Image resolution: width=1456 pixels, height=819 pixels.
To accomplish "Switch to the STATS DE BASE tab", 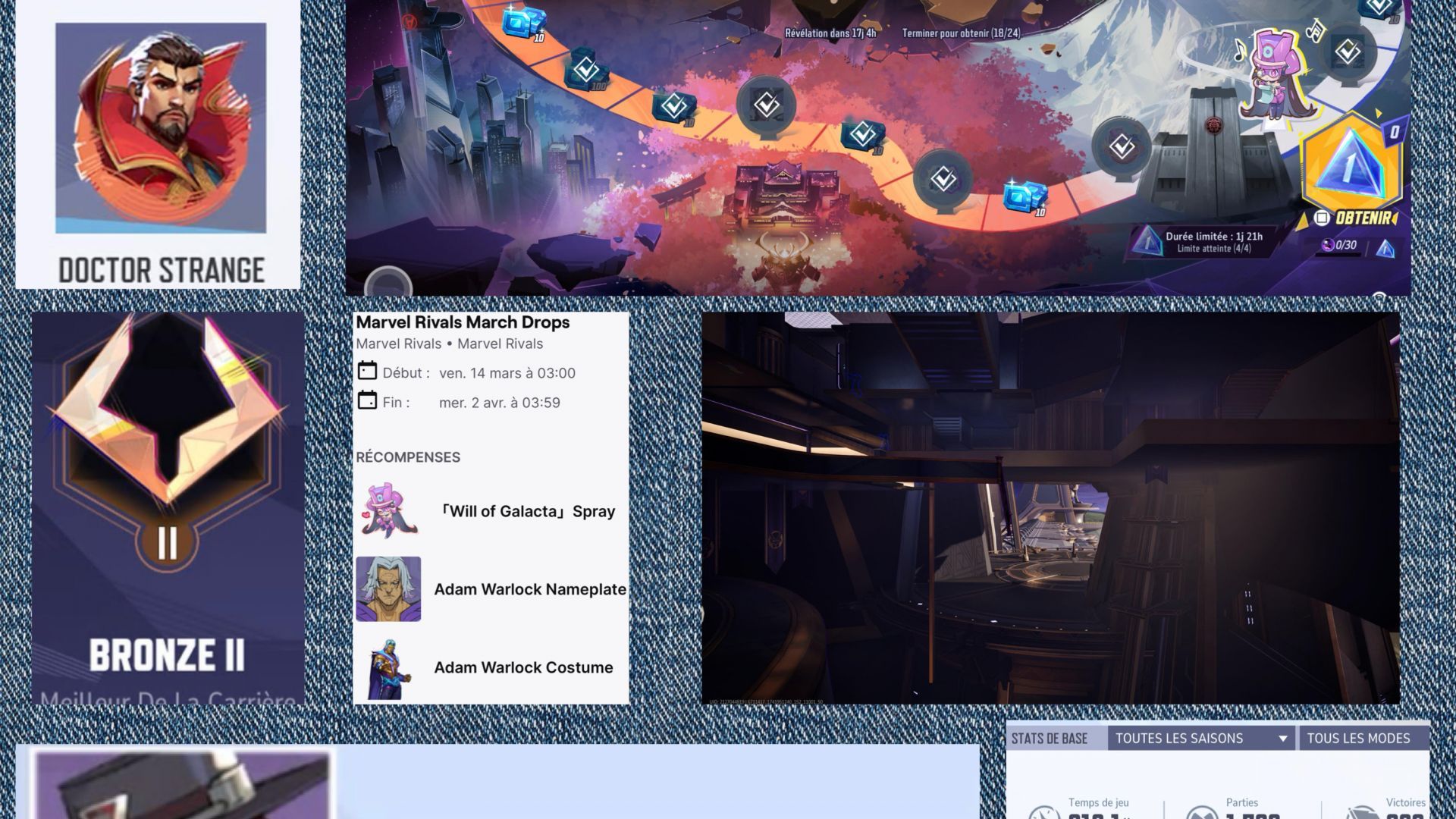I will click(x=1050, y=739).
